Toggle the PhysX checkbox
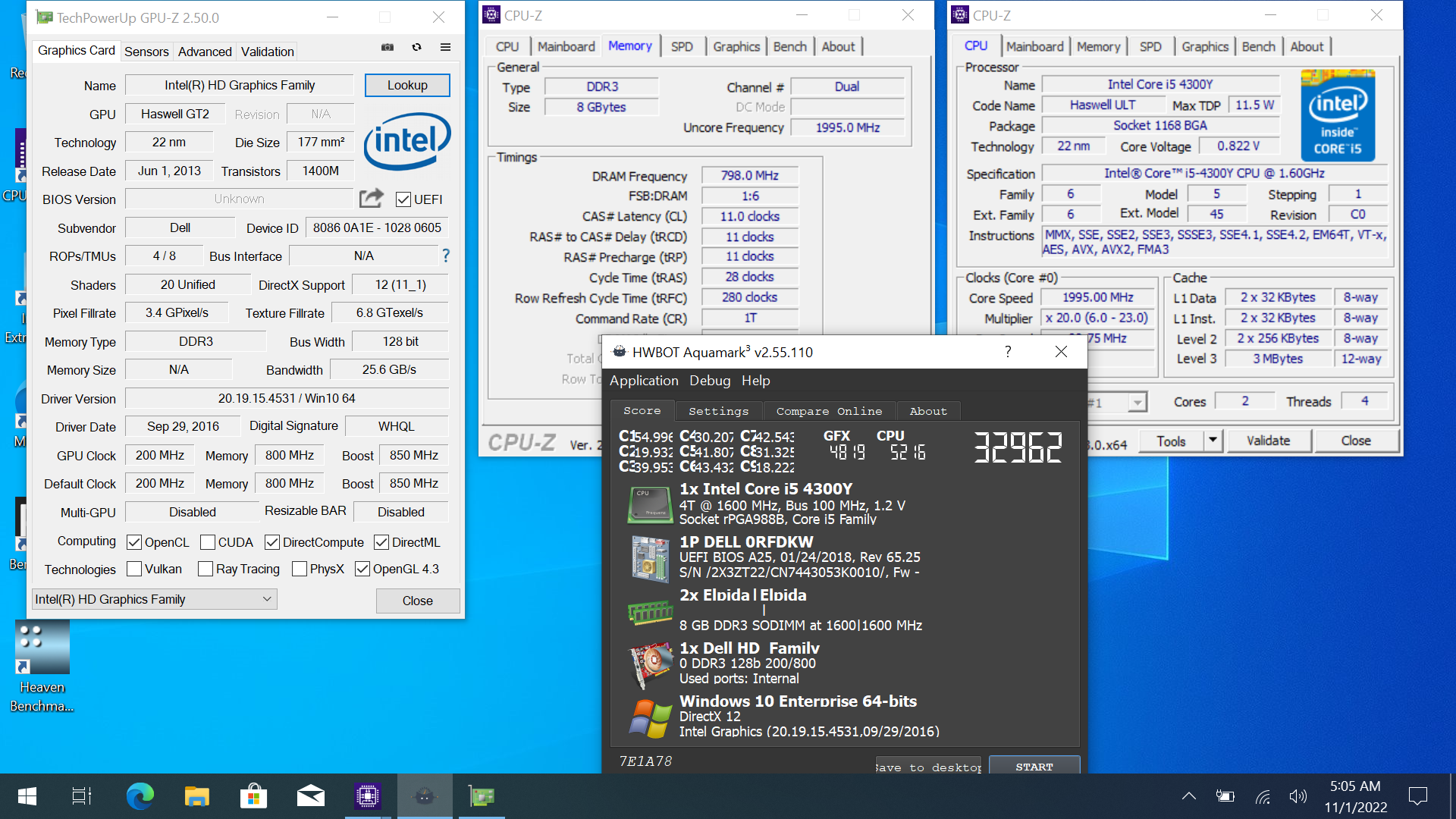This screenshot has height=819, width=1456. click(x=300, y=569)
